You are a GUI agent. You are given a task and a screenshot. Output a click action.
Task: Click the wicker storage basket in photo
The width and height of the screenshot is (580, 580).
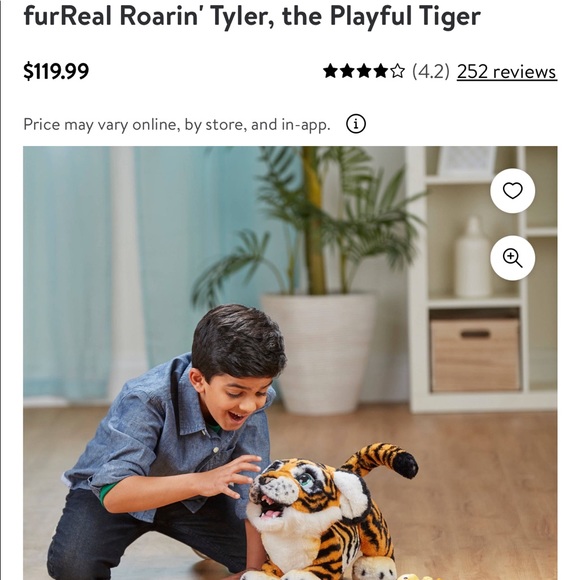tap(475, 355)
